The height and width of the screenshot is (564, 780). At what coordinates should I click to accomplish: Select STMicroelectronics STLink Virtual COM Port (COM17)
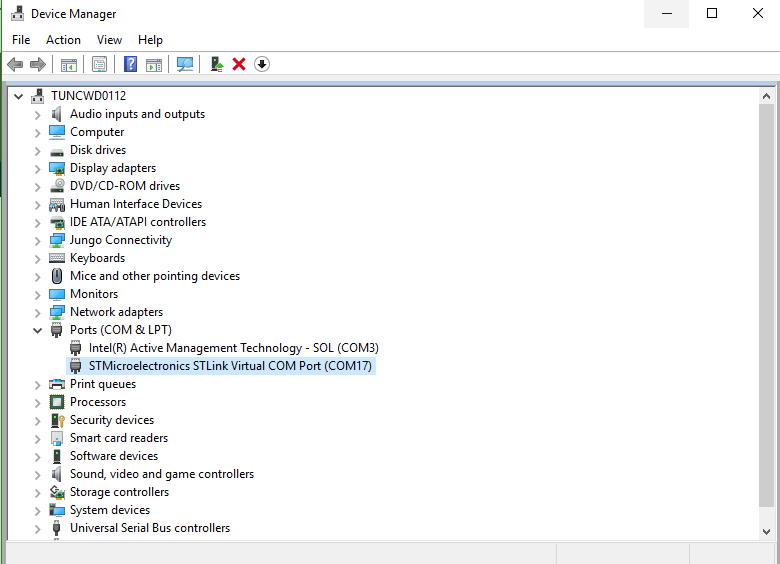coord(230,366)
